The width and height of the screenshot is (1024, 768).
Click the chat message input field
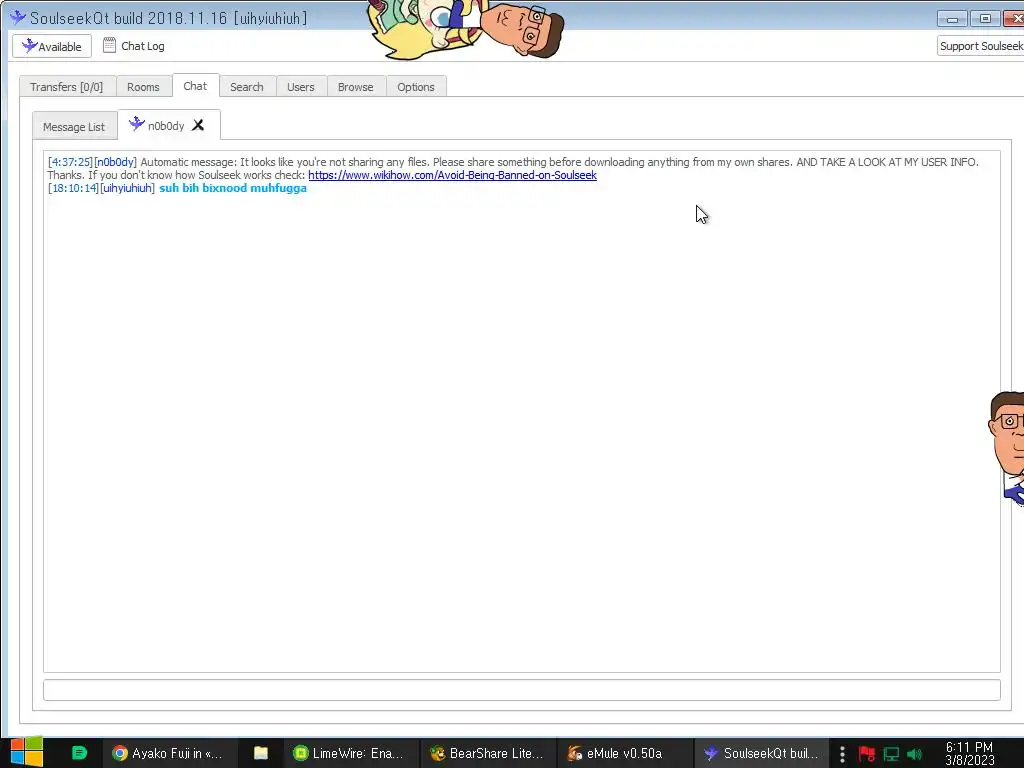coord(522,690)
